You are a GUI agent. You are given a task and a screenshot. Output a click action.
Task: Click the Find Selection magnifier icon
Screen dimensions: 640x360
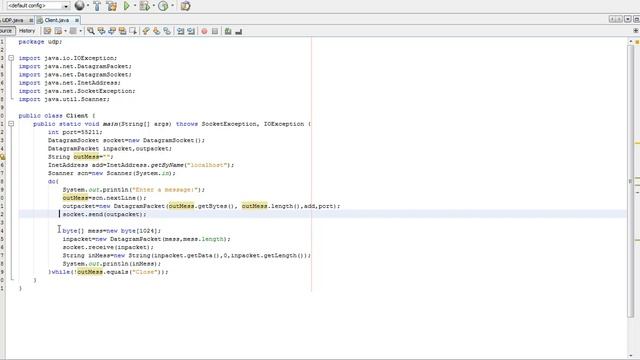(x=91, y=31)
